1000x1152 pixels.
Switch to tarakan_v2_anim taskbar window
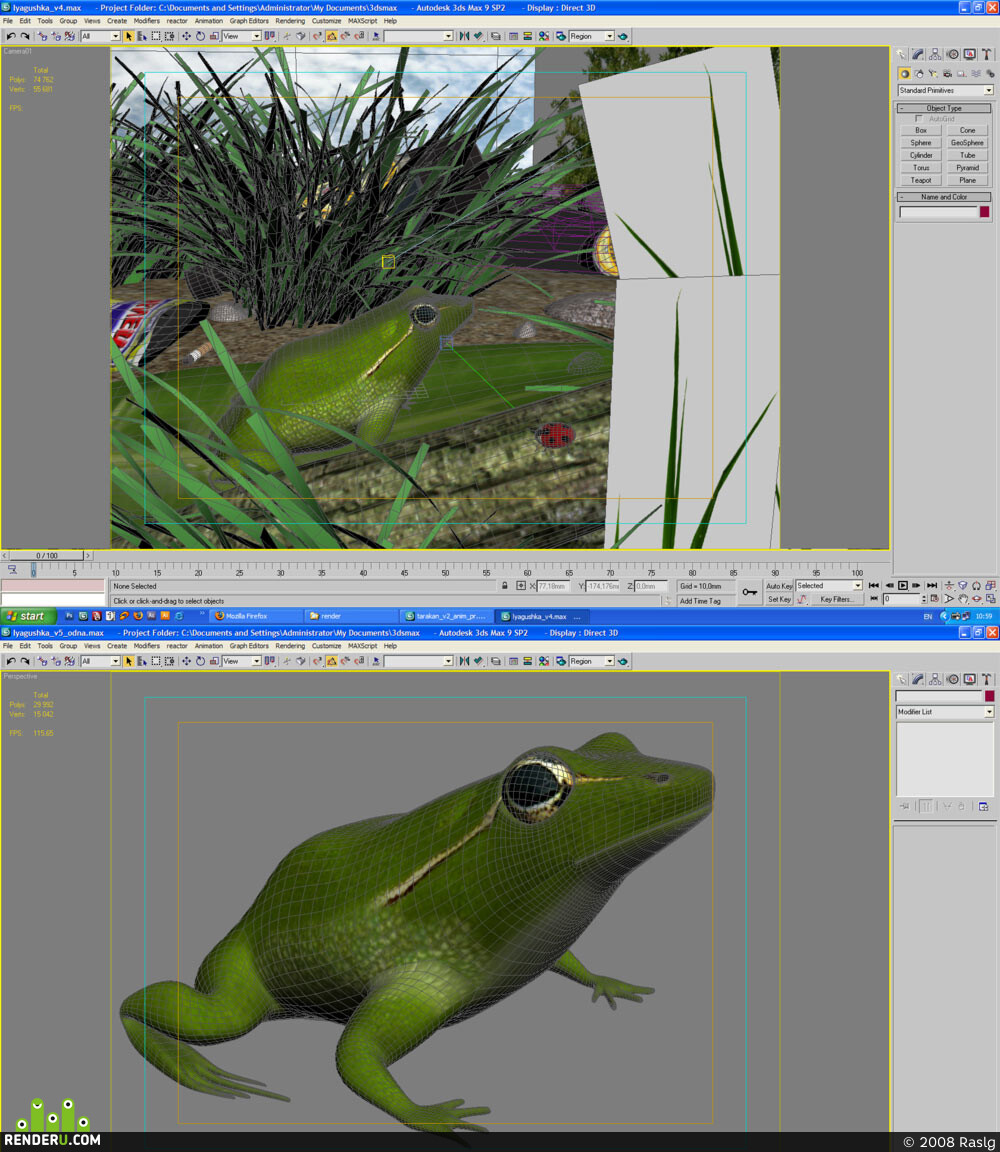tap(446, 616)
